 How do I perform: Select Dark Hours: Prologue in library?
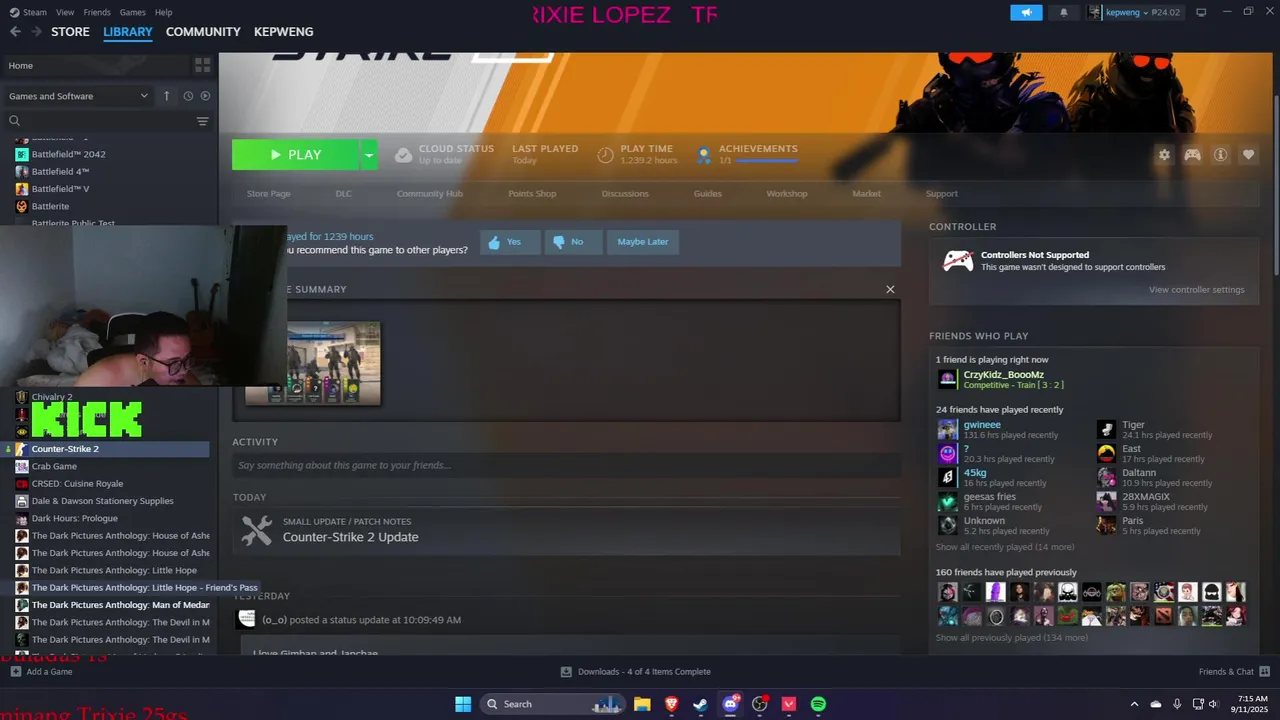tap(74, 518)
